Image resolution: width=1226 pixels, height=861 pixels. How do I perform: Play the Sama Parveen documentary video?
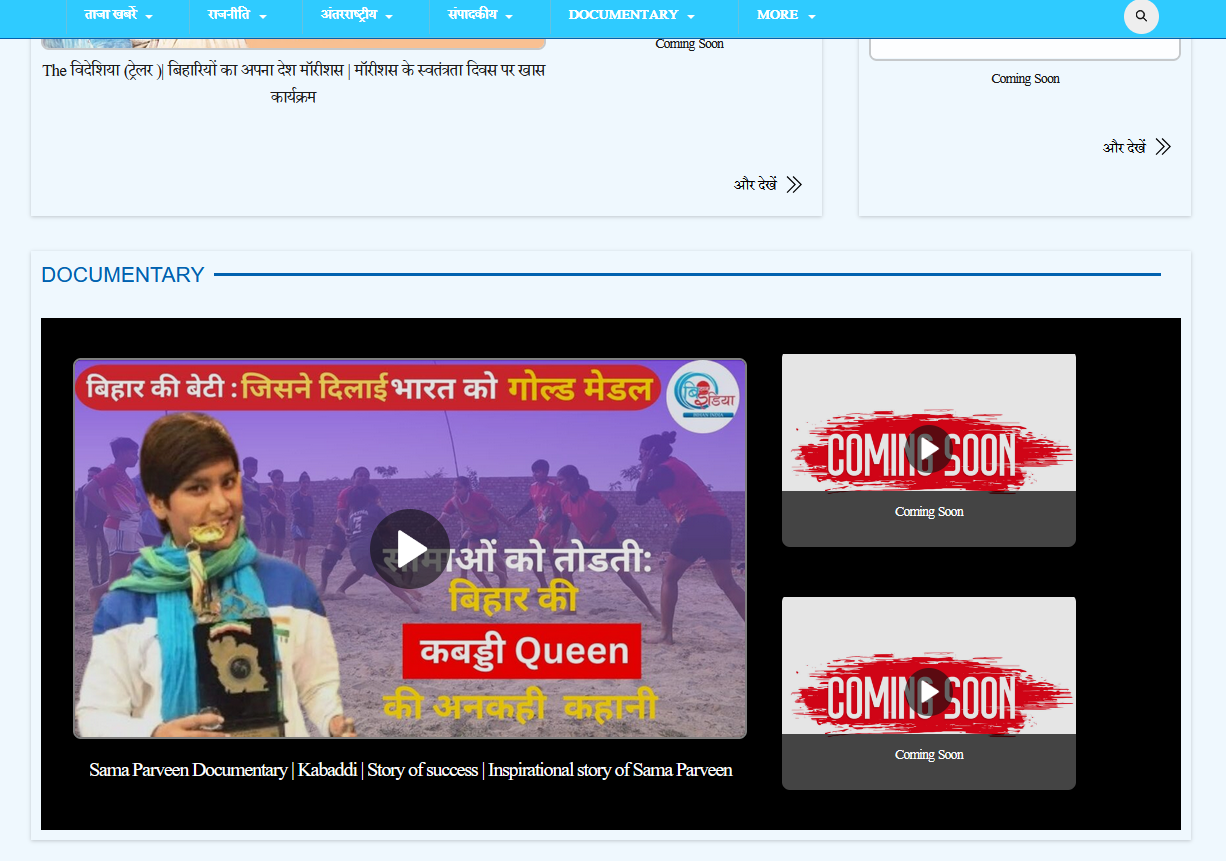click(410, 549)
